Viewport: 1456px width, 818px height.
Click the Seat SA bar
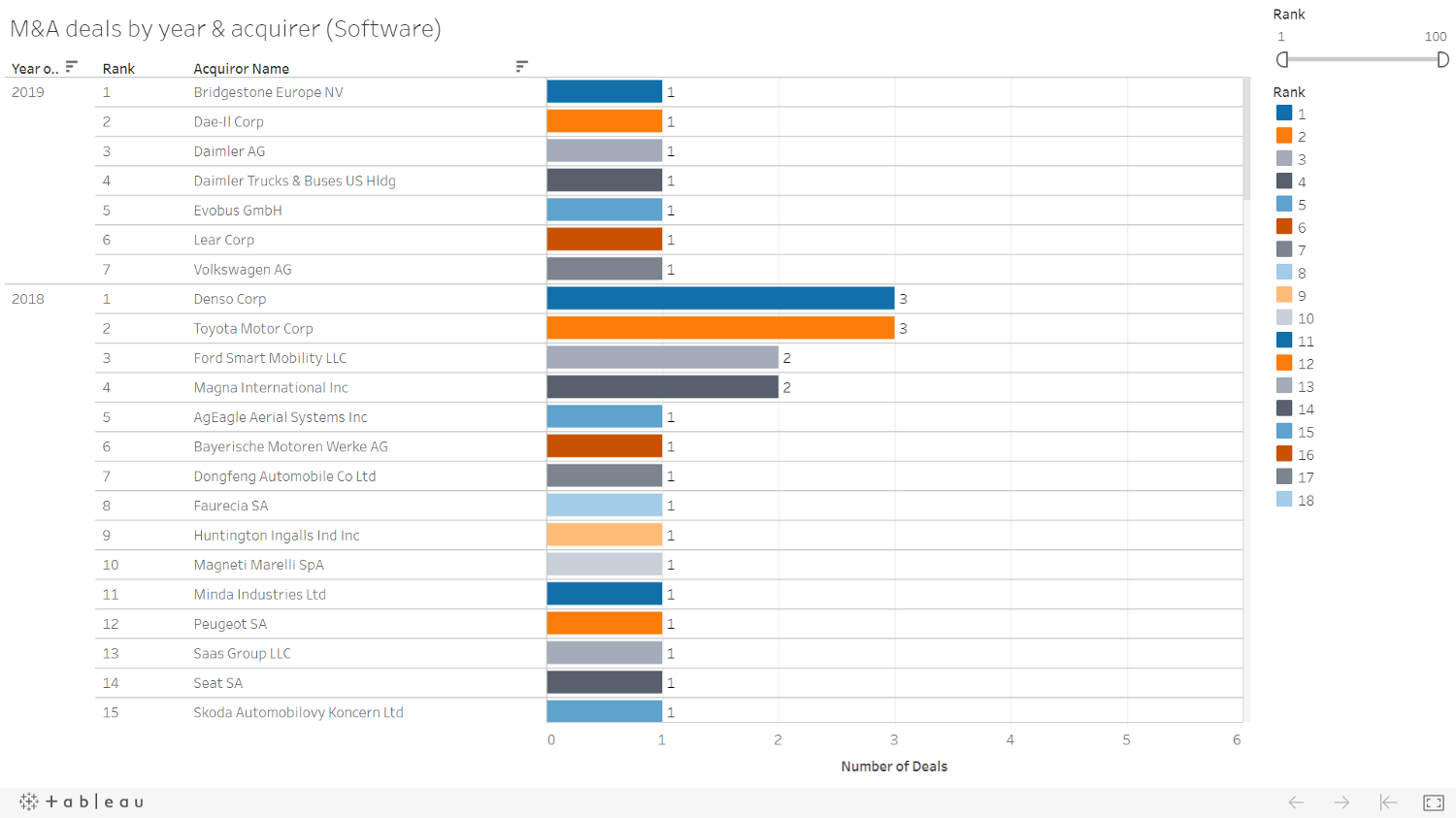point(605,683)
